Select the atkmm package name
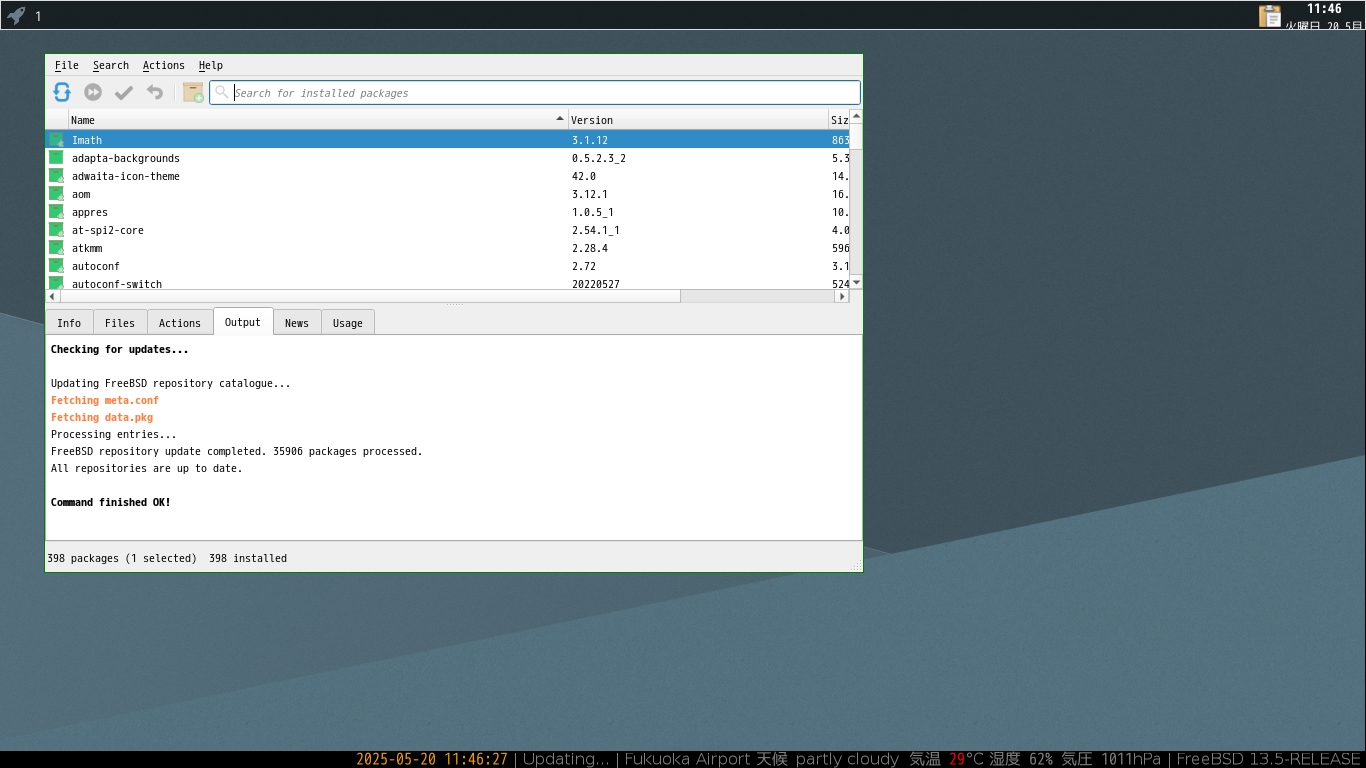 tap(87, 248)
